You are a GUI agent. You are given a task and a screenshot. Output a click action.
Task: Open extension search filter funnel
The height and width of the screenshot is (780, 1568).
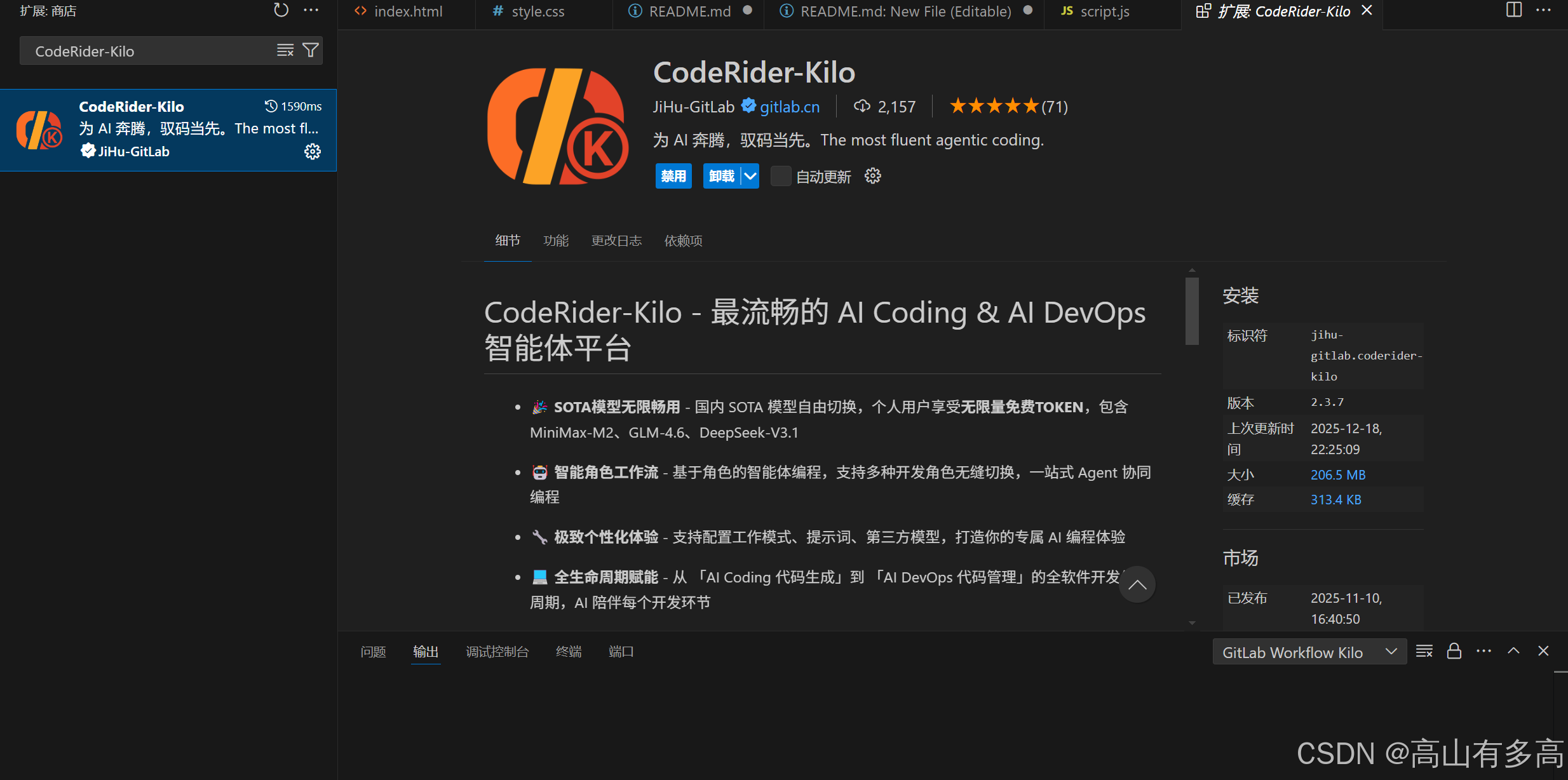tap(311, 50)
